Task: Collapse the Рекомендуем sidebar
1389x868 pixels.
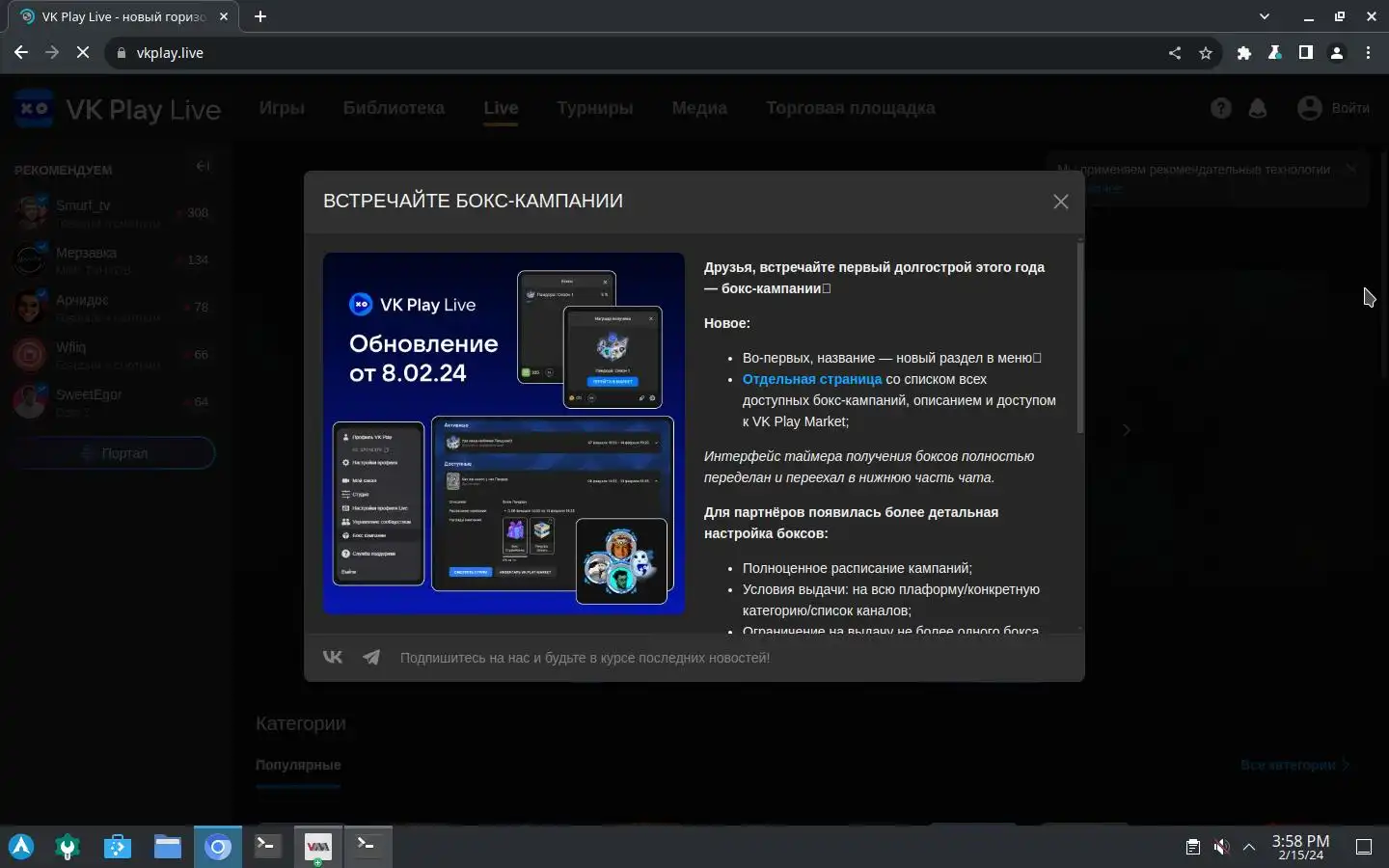Action: [x=203, y=166]
